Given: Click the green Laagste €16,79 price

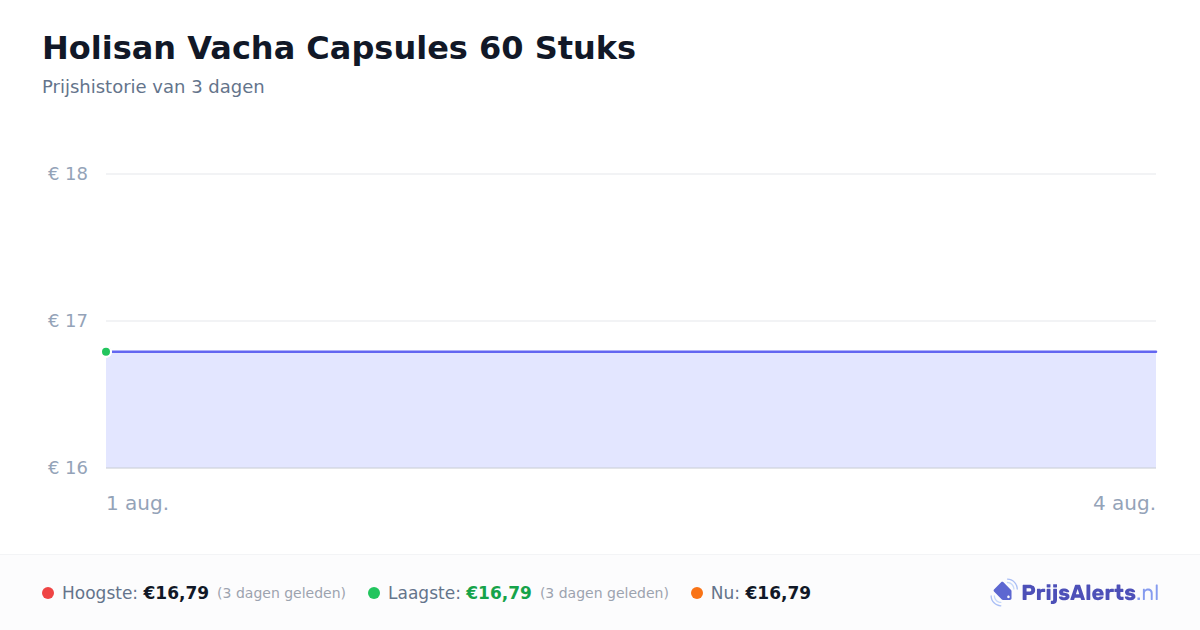Looking at the screenshot, I should point(499,593).
